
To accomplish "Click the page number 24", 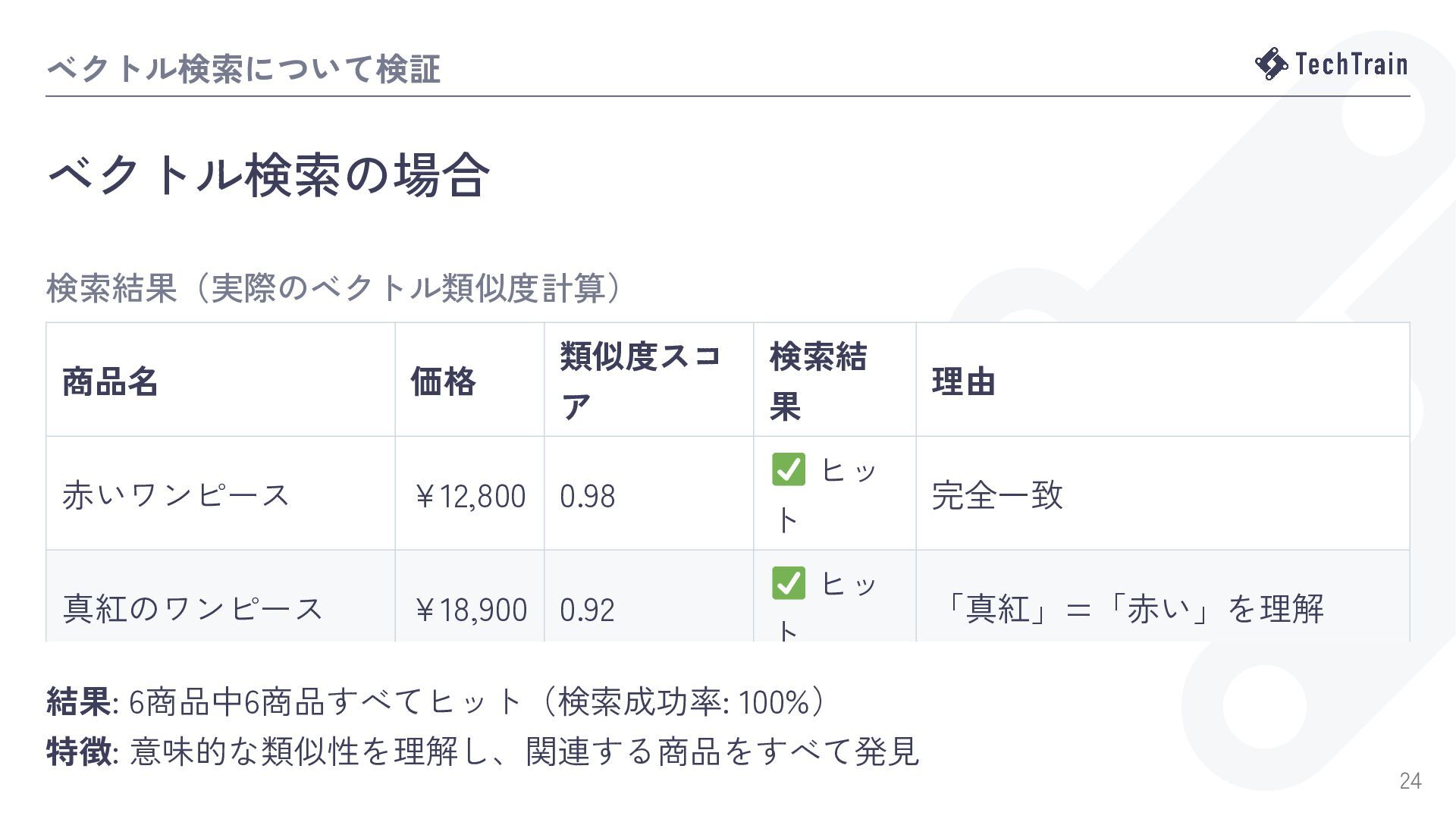I will coord(1410,781).
